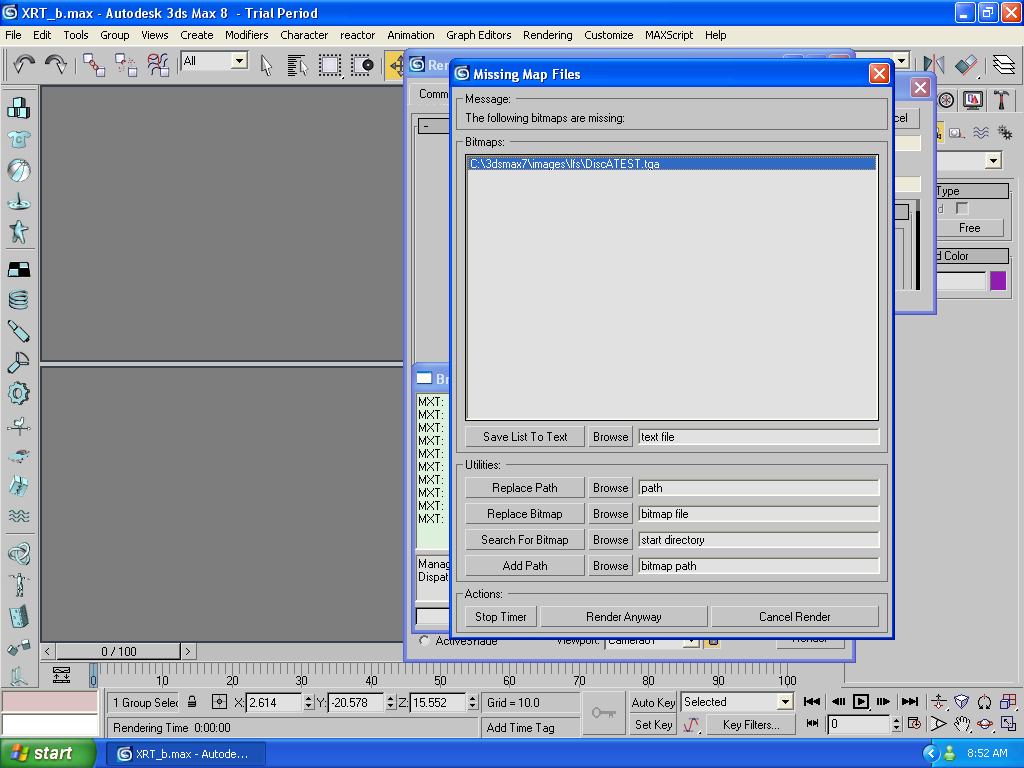
Task: Click the Set Keys large key icon
Action: (x=603, y=713)
